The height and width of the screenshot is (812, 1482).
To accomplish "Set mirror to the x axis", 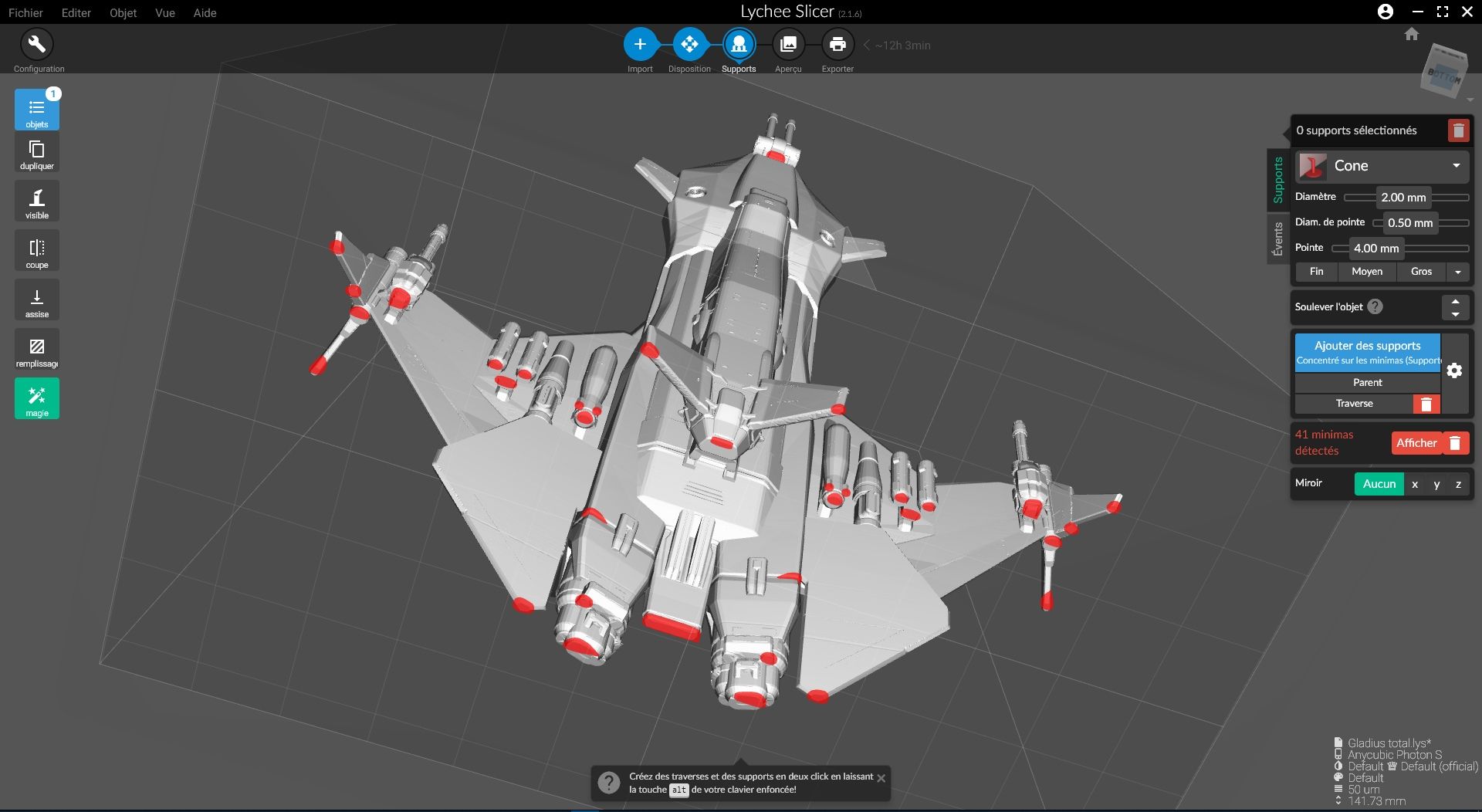I will coord(1415,484).
